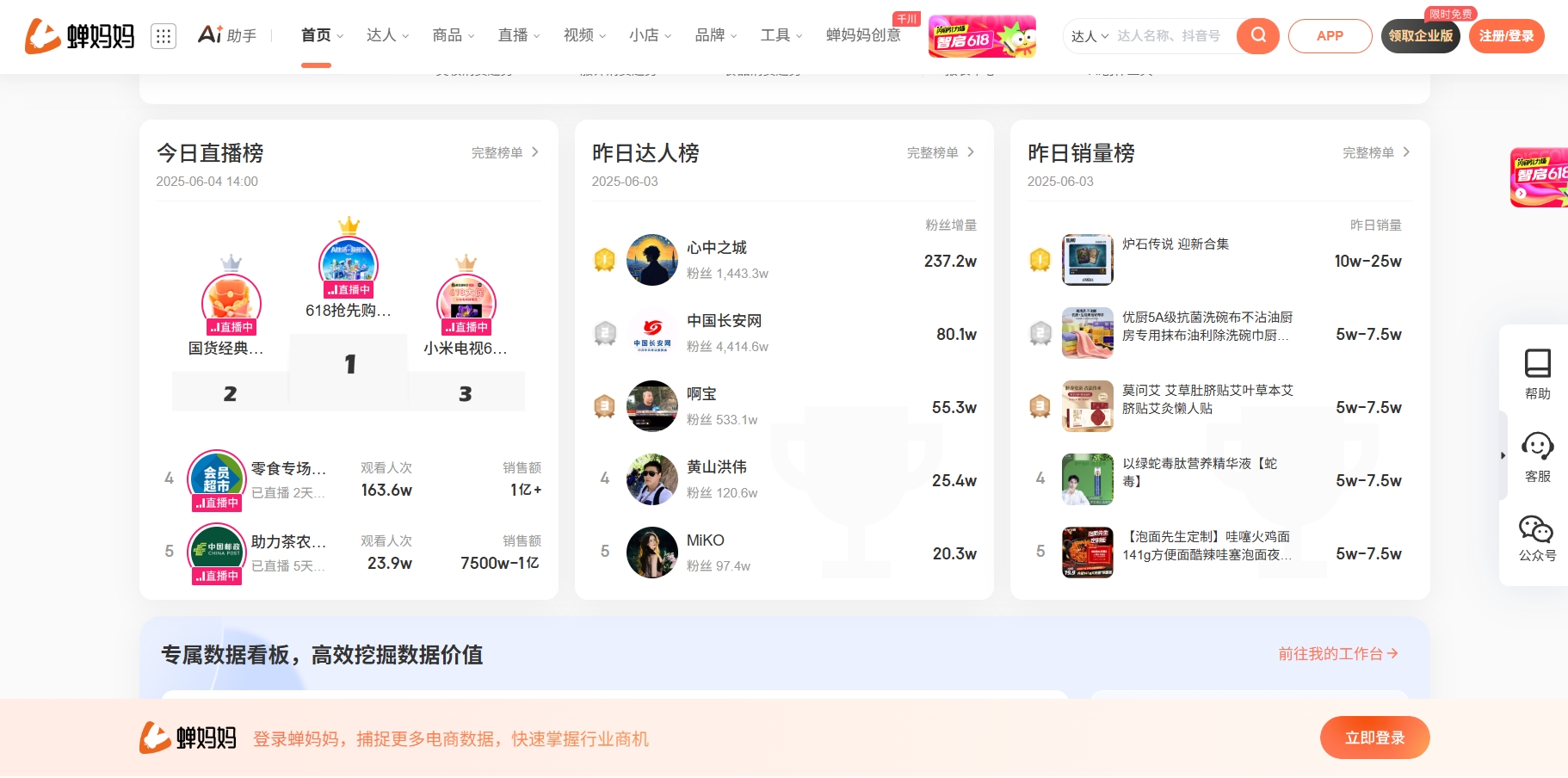1568x778 pixels.
Task: Open 零食专场 live row title
Action: tap(288, 469)
